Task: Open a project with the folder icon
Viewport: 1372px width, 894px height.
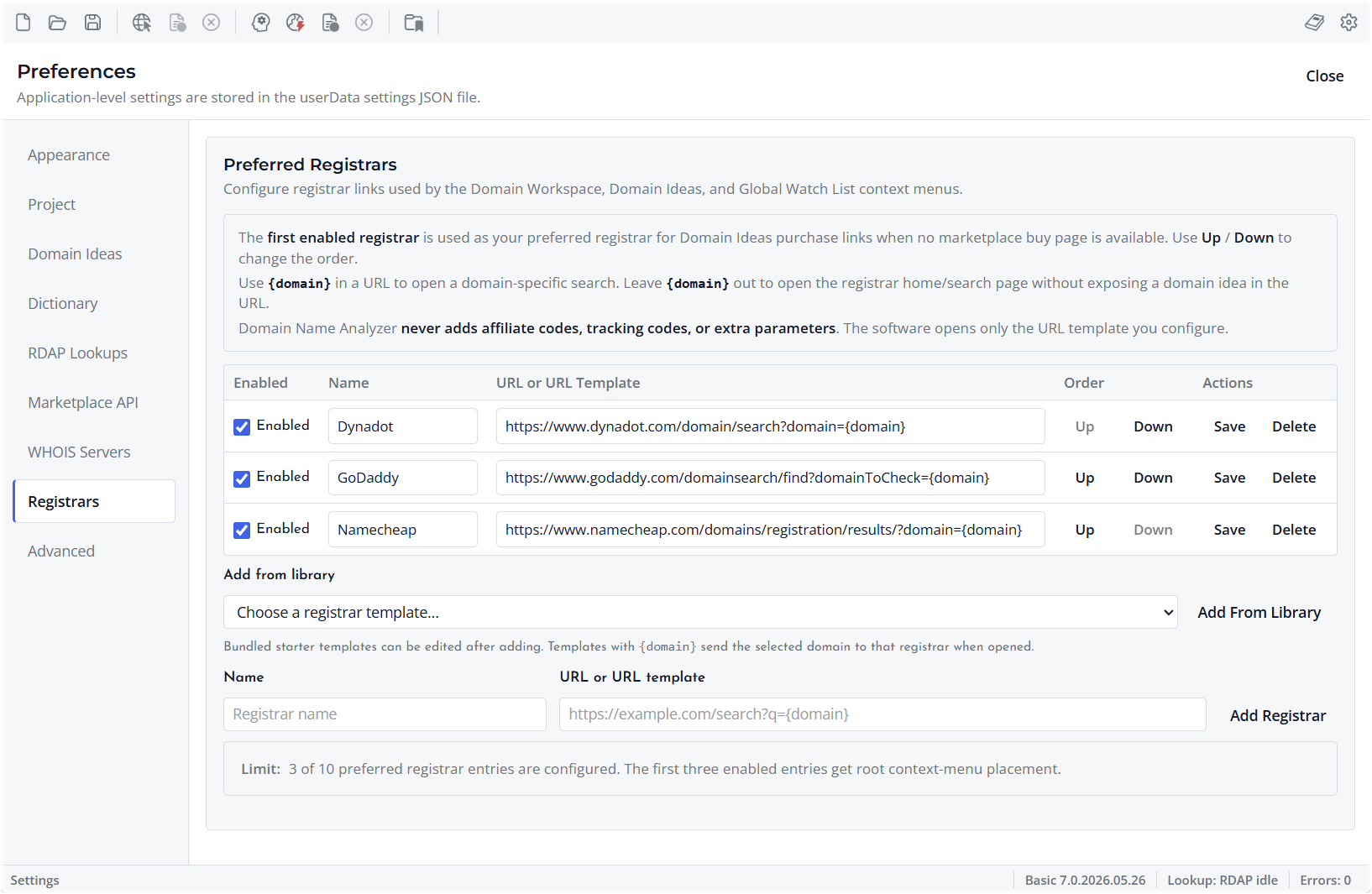Action: click(x=57, y=23)
